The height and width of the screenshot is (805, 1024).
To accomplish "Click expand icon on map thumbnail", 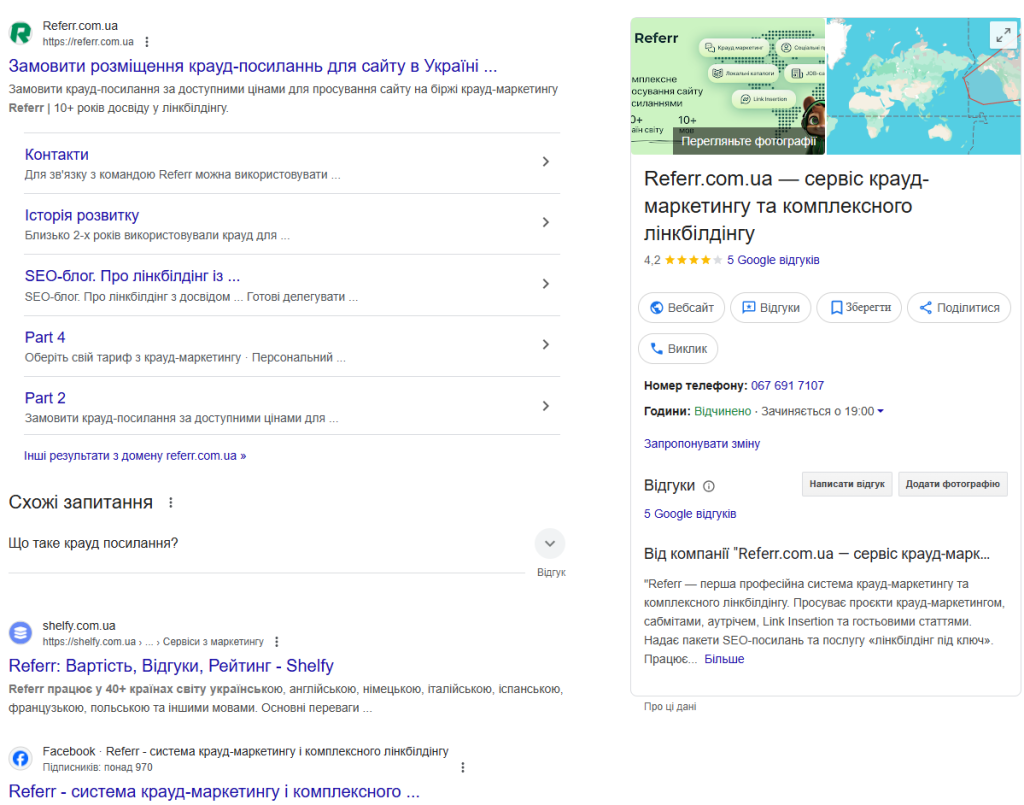I will point(1002,36).
